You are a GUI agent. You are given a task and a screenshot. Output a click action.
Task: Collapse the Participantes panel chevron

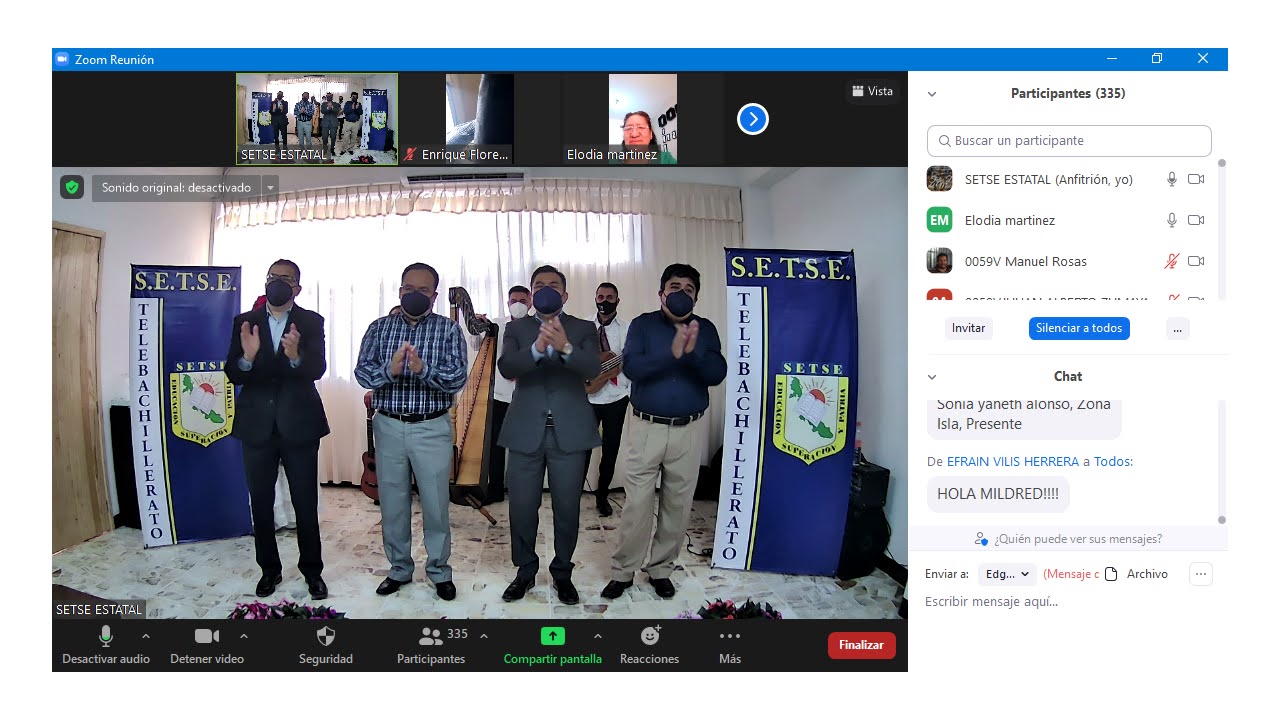pyautogui.click(x=932, y=94)
